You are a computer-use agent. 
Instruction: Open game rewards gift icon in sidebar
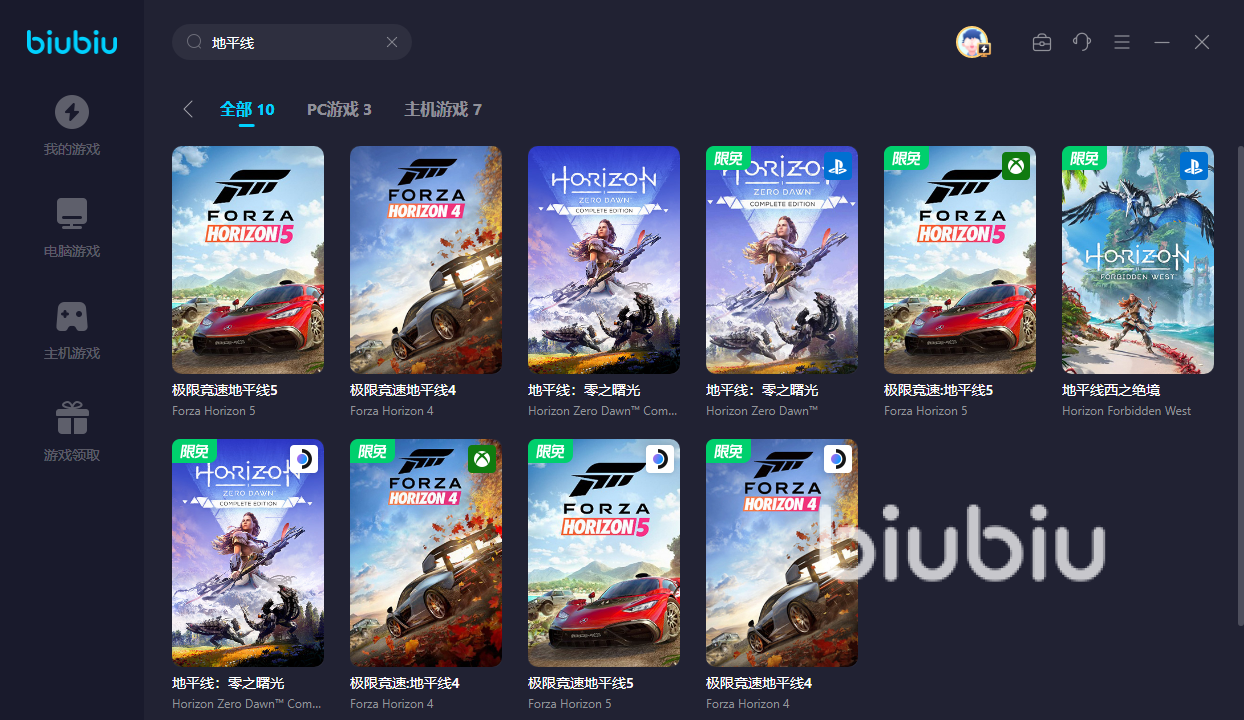point(71,418)
